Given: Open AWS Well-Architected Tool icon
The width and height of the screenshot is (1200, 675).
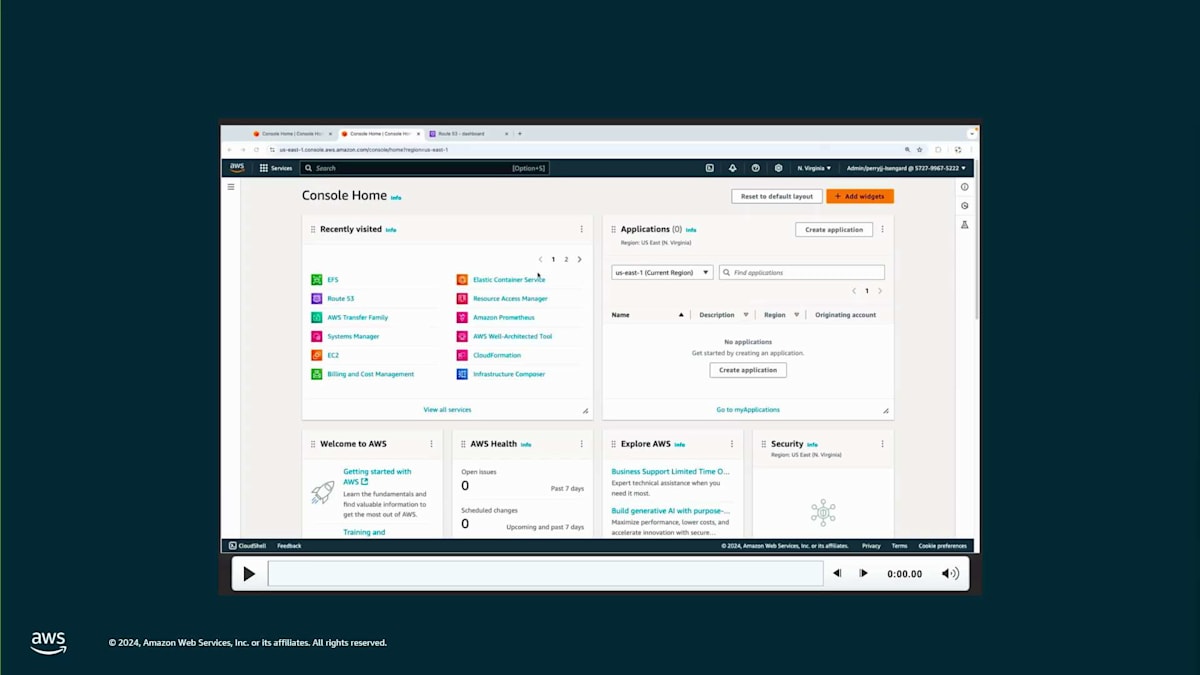Looking at the screenshot, I should 462,337.
